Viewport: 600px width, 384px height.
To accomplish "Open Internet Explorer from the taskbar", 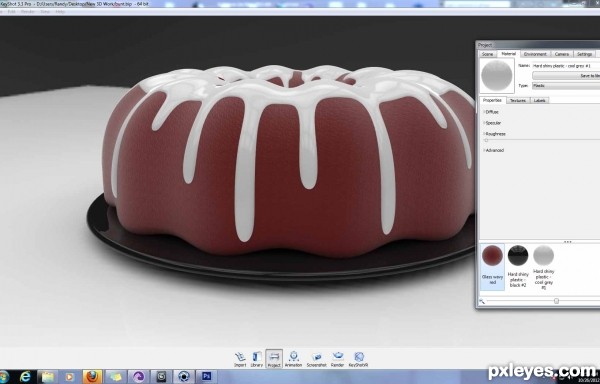I will click(25, 377).
